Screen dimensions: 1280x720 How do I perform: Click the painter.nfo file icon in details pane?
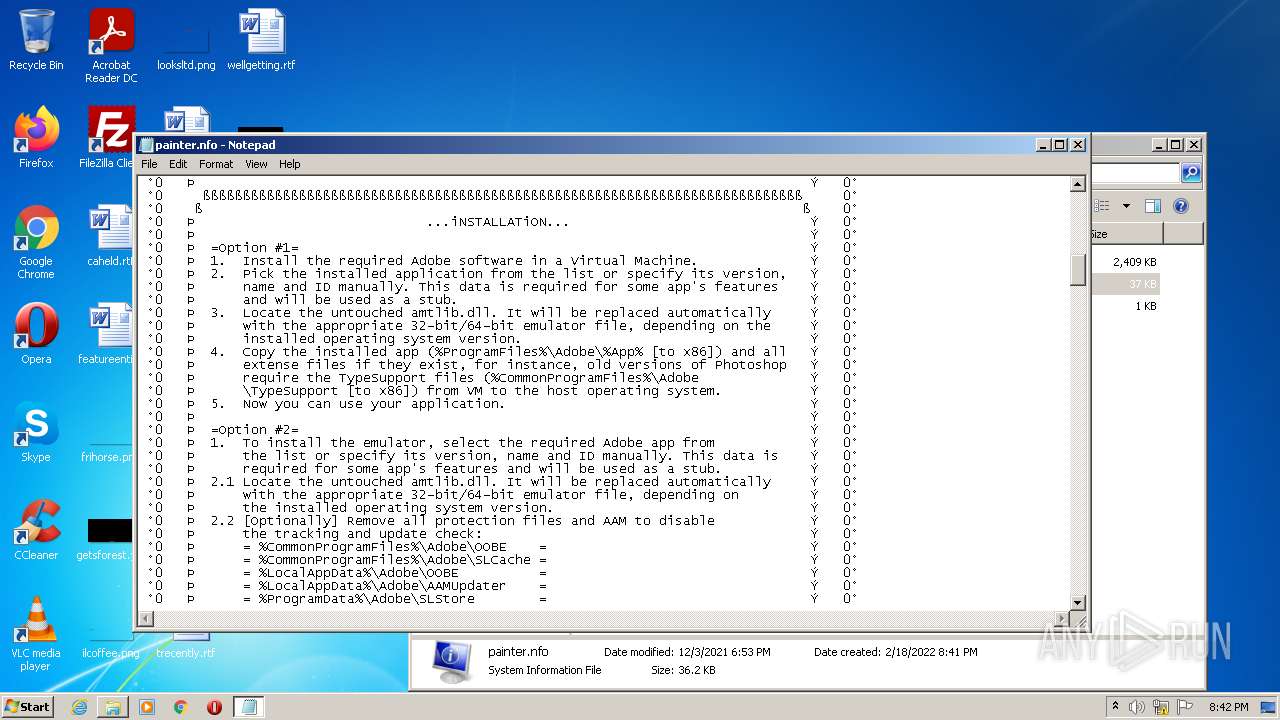452,660
